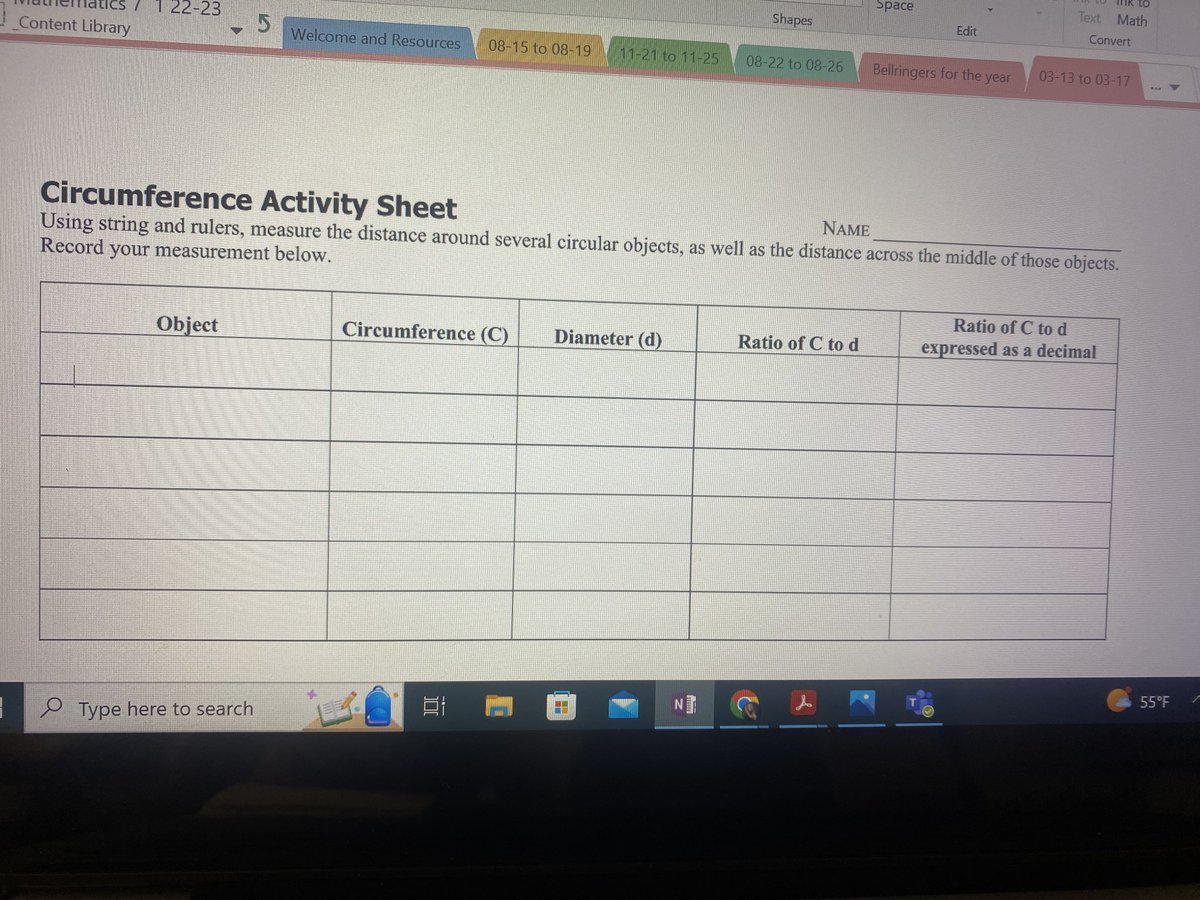Click Ink to Text button
Image resolution: width=1200 pixels, height=900 pixels.
point(1090,13)
